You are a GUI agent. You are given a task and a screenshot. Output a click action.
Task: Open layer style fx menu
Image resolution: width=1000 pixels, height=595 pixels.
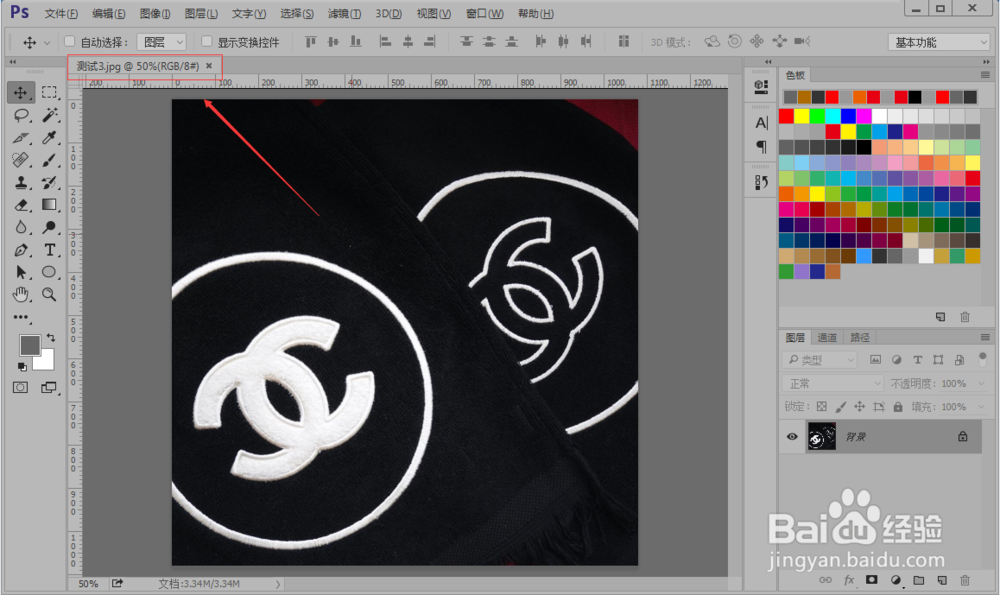click(849, 580)
